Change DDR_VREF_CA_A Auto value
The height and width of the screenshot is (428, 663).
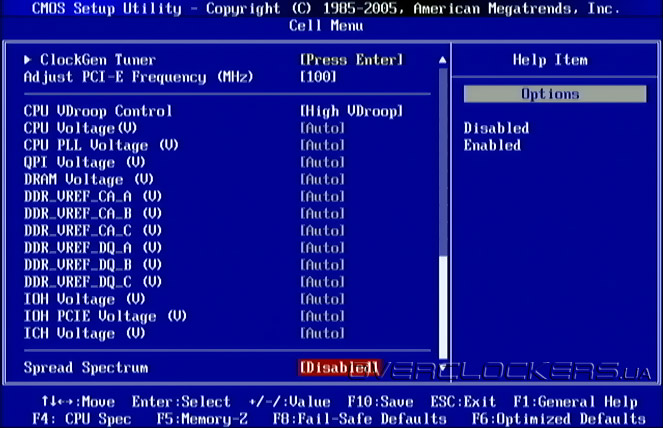point(322,196)
